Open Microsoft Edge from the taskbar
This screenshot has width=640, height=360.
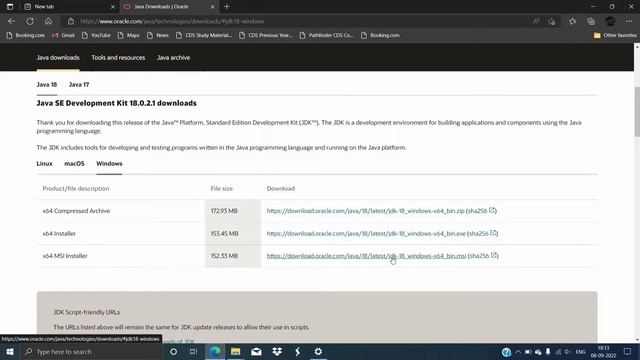[x=215, y=351]
